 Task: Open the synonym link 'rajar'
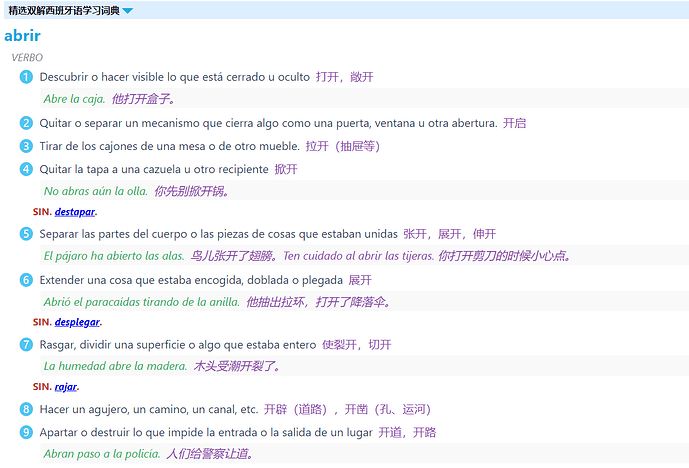point(66,387)
